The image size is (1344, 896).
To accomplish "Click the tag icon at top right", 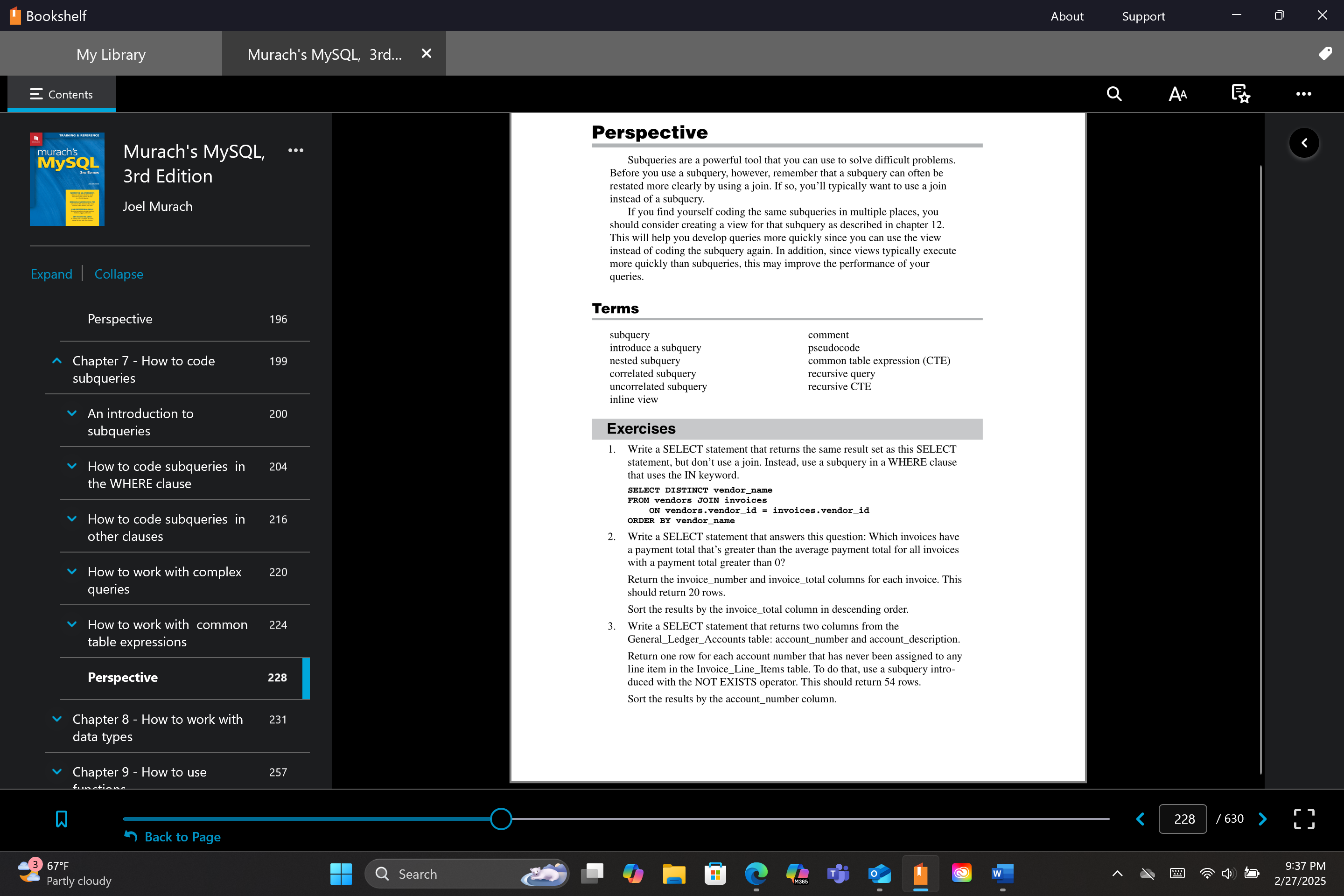I will coord(1325,54).
